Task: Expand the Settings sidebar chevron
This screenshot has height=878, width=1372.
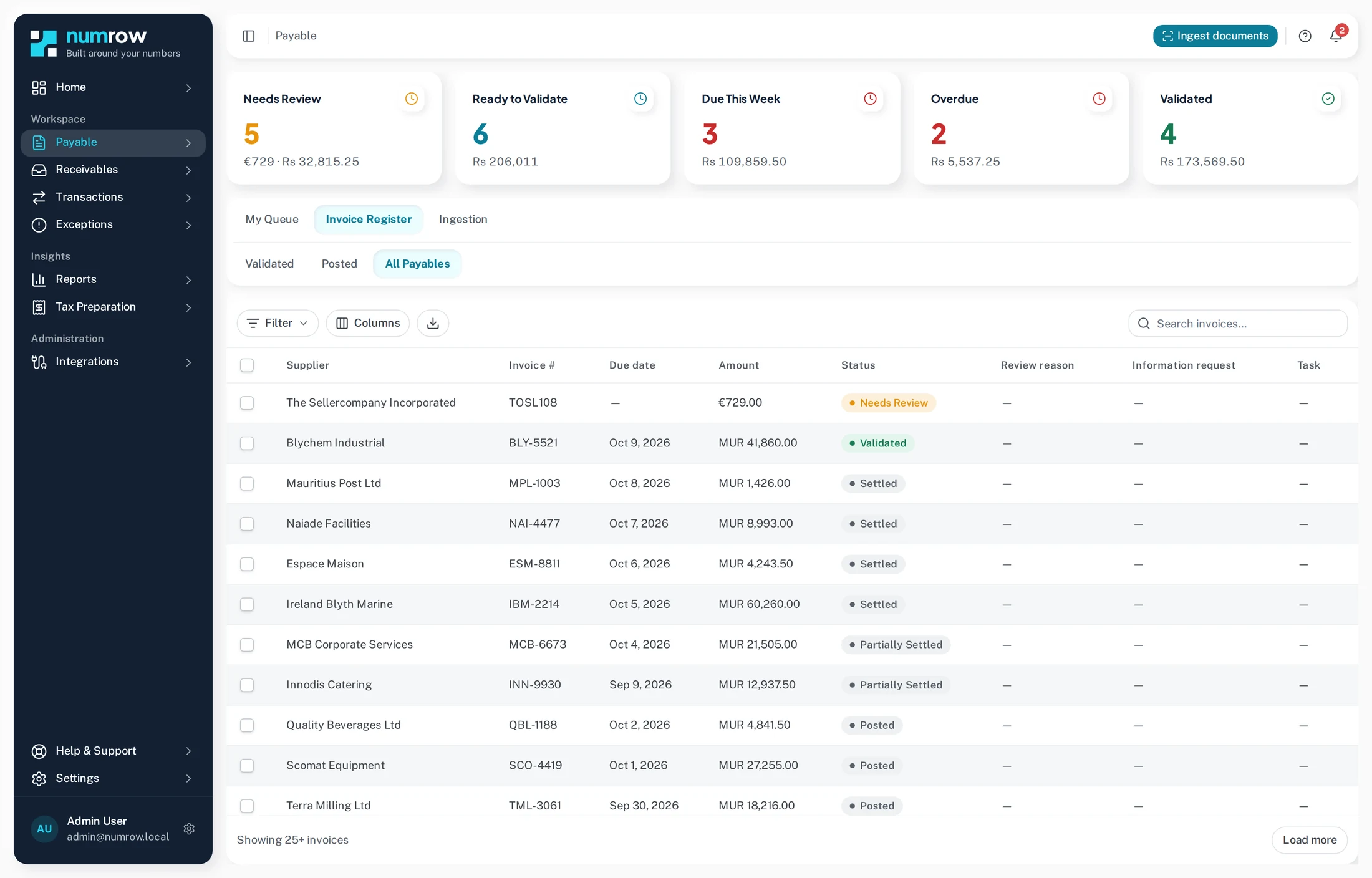Action: pyautogui.click(x=188, y=778)
